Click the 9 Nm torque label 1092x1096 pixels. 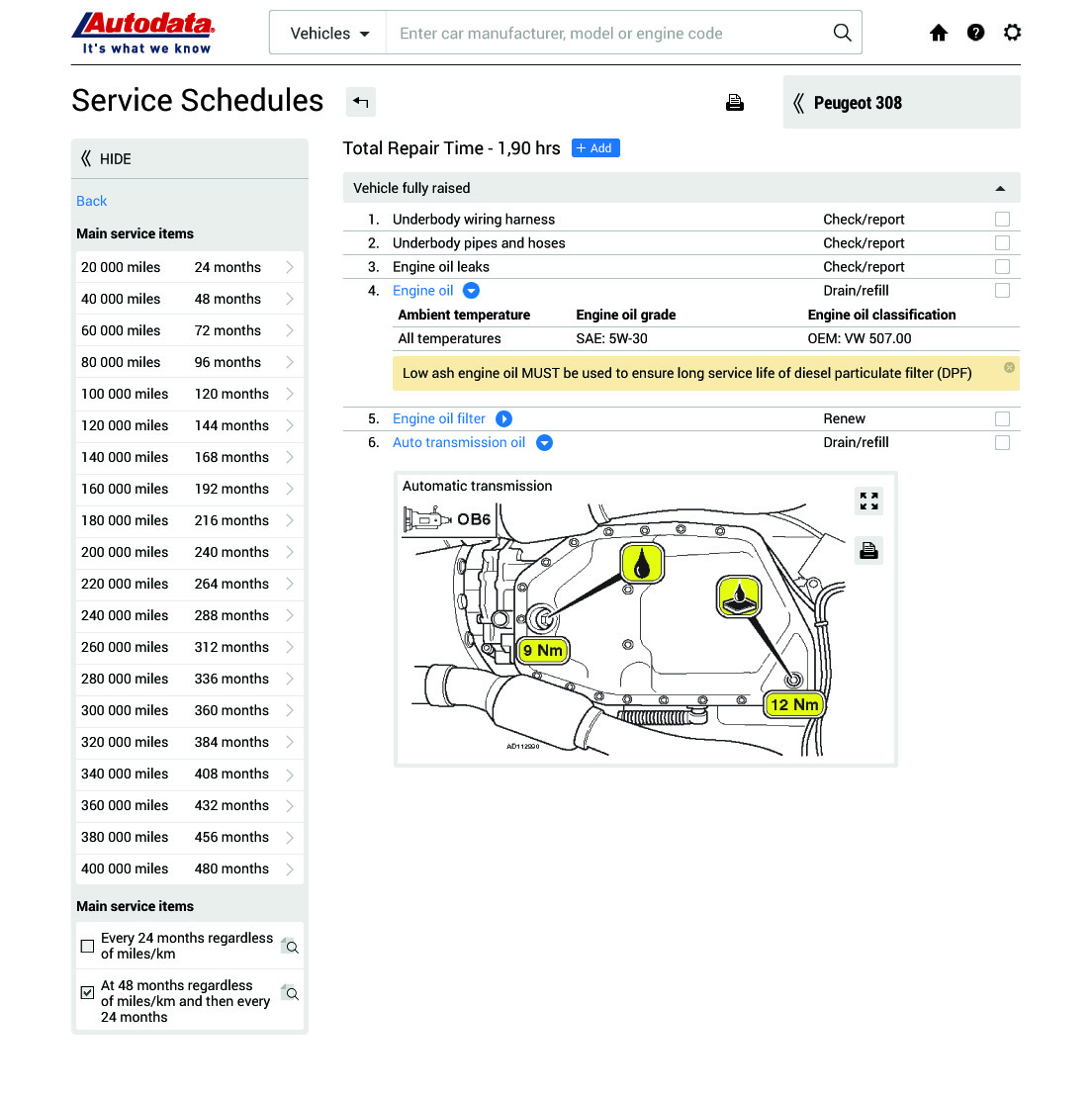[543, 651]
